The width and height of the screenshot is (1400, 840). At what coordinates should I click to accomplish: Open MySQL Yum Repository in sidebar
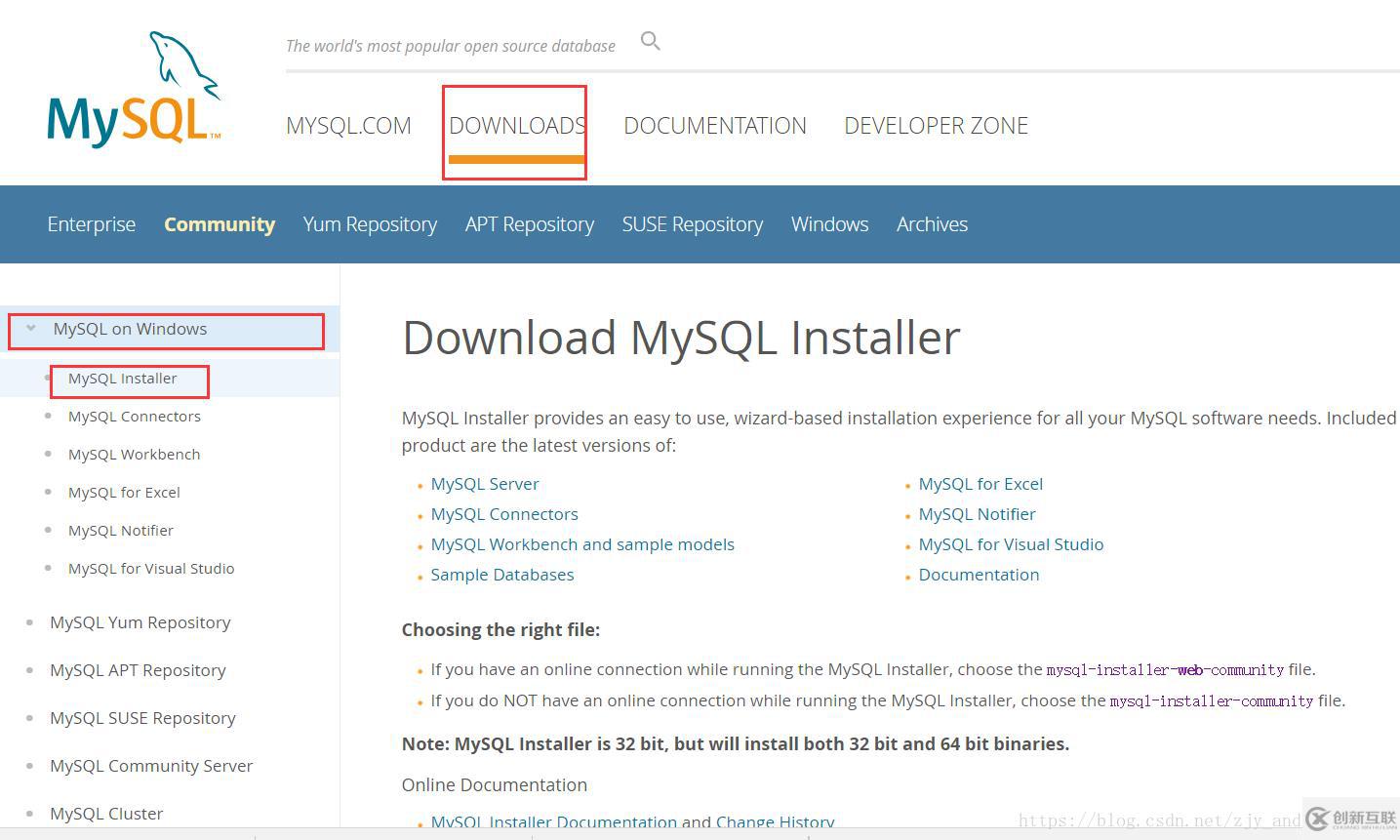point(140,622)
